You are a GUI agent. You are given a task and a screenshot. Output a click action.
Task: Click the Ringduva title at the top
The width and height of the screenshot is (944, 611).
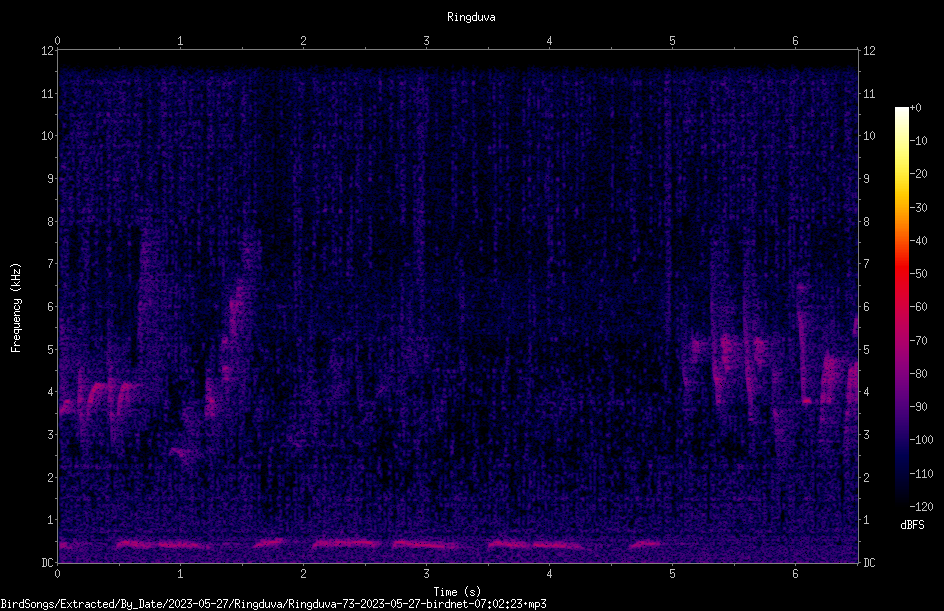pos(471,17)
